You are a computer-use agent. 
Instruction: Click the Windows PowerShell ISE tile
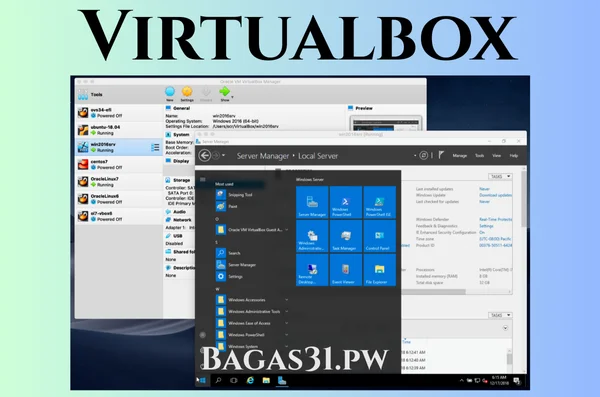(379, 202)
